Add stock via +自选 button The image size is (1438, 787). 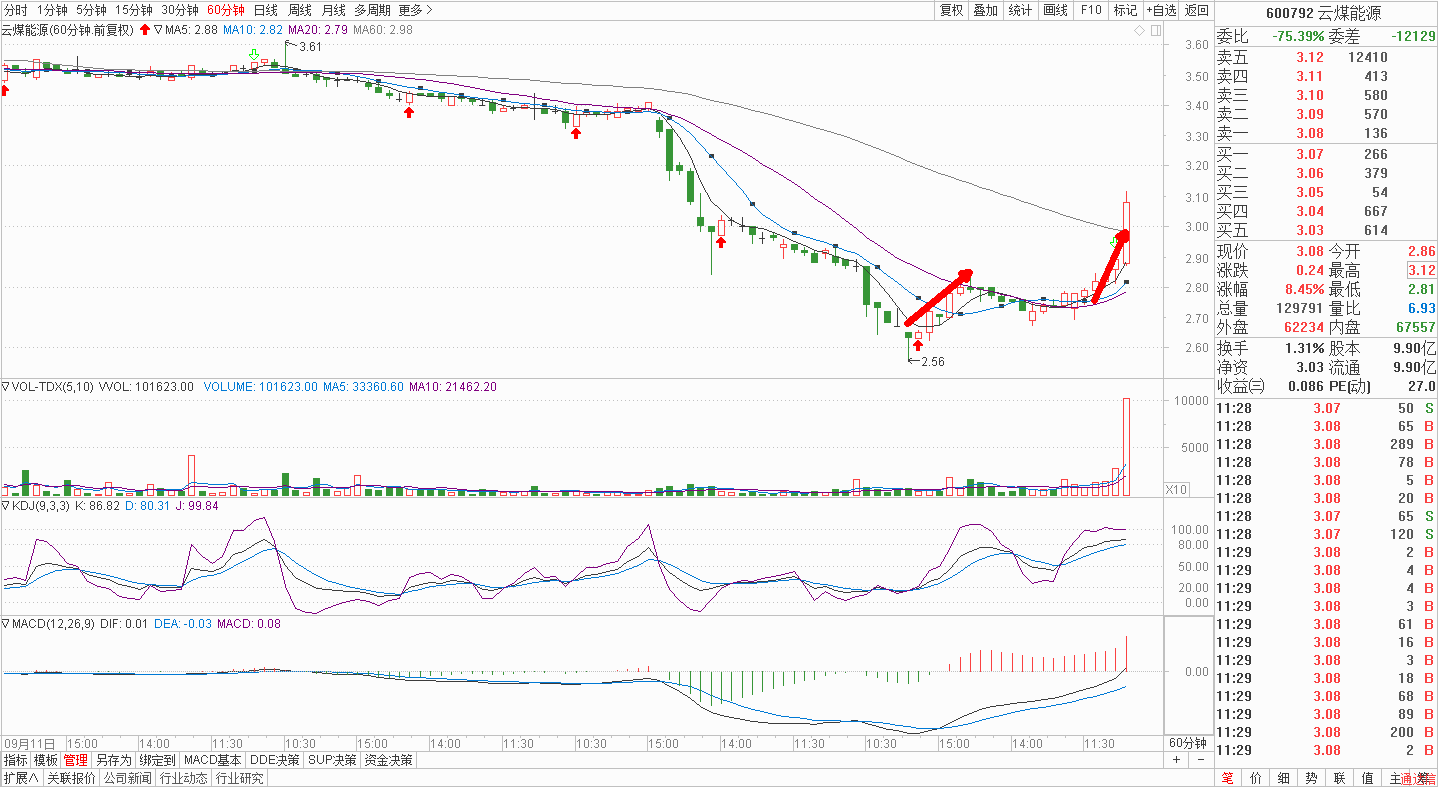[1162, 10]
